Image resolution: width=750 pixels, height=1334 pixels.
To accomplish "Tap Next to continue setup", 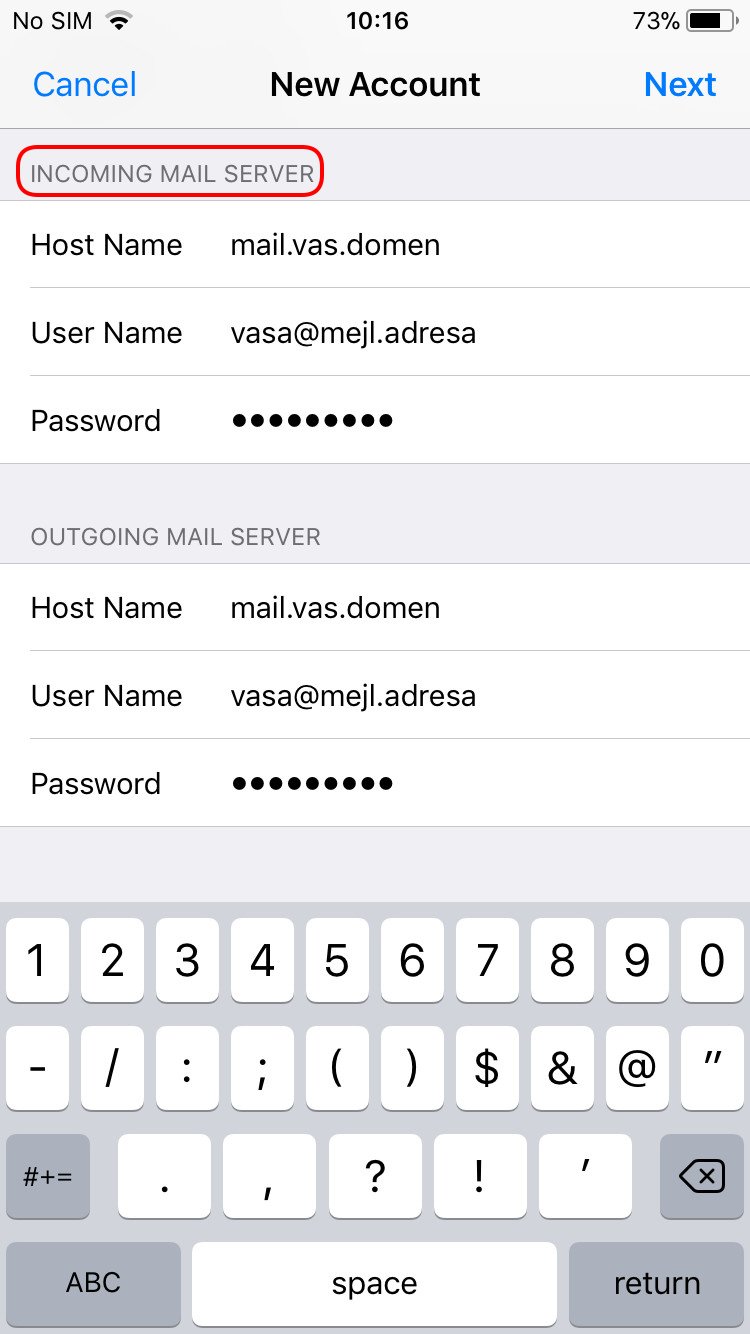I will click(680, 85).
